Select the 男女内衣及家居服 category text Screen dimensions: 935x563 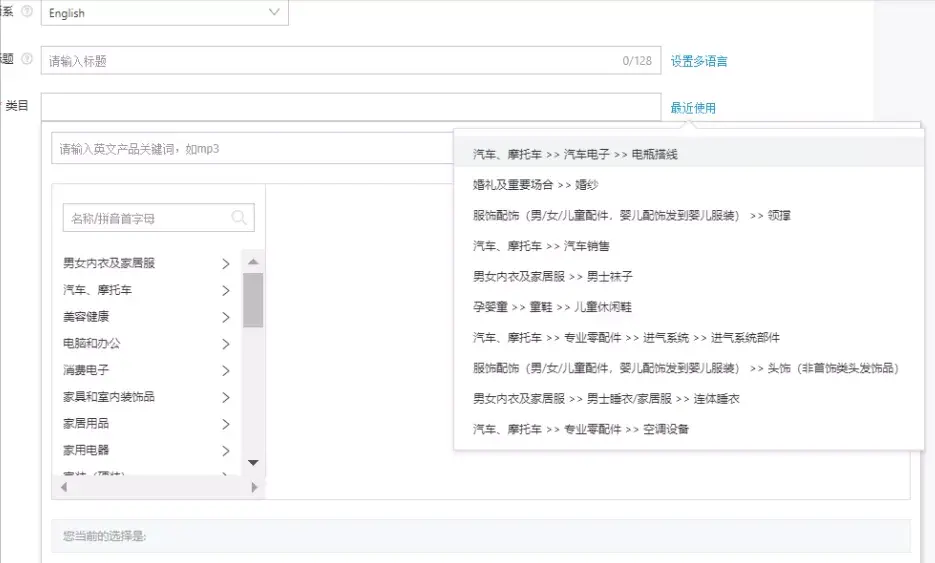coord(109,263)
